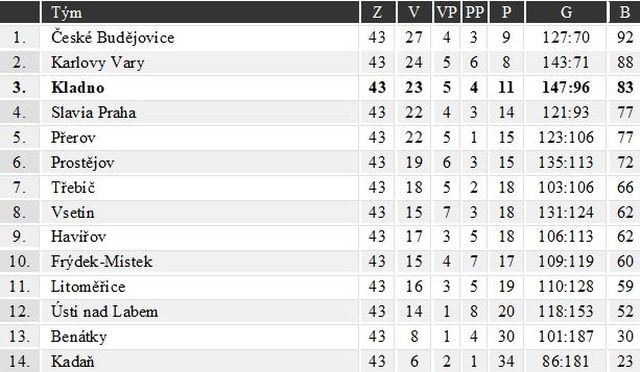The width and height of the screenshot is (640, 372).
Task: Click the B points column header
Action: tap(625, 13)
